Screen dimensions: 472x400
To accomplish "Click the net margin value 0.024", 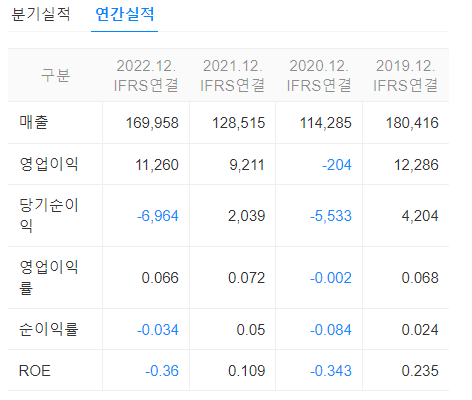I will click(420, 330).
